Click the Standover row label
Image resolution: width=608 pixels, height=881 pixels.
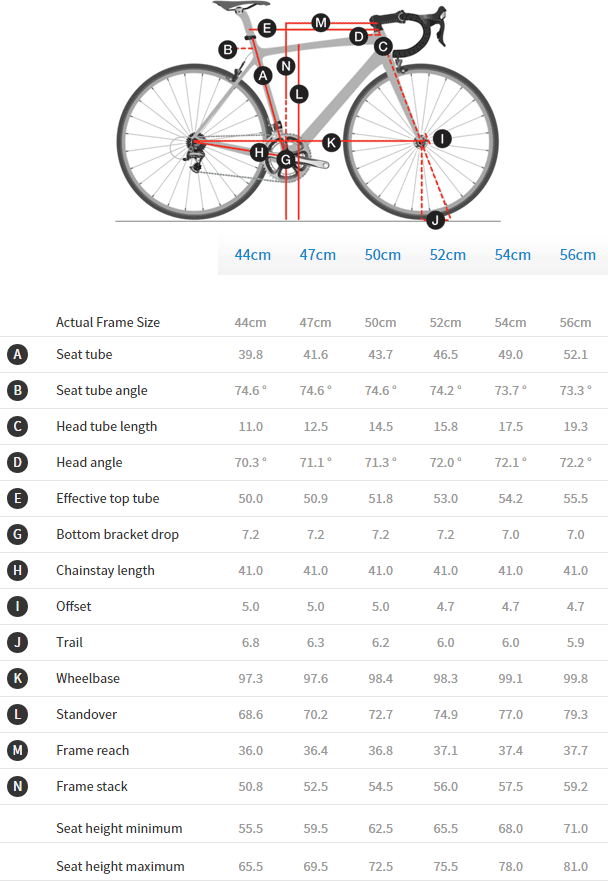point(87,715)
